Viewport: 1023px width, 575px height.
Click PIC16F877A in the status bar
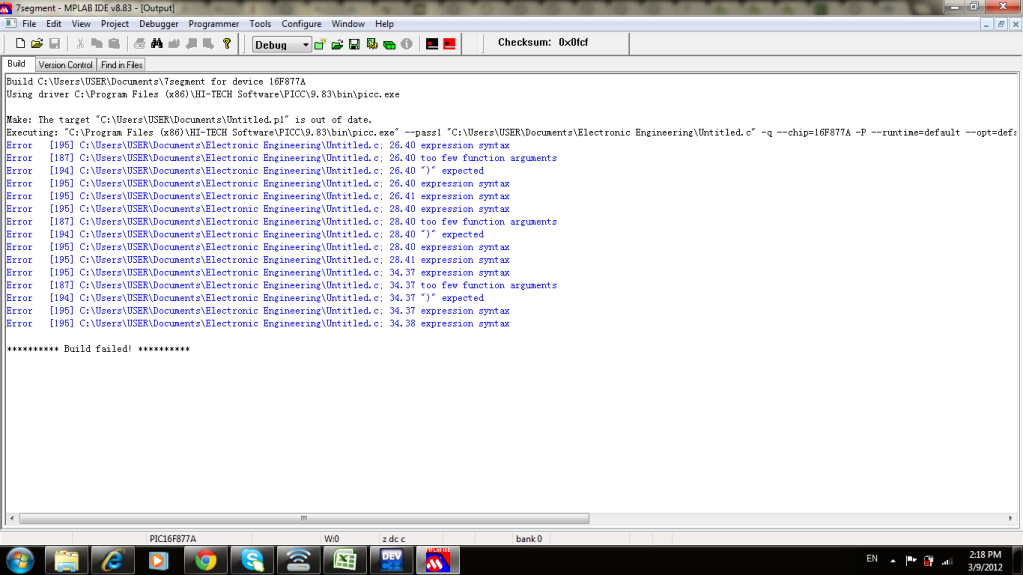click(x=172, y=539)
